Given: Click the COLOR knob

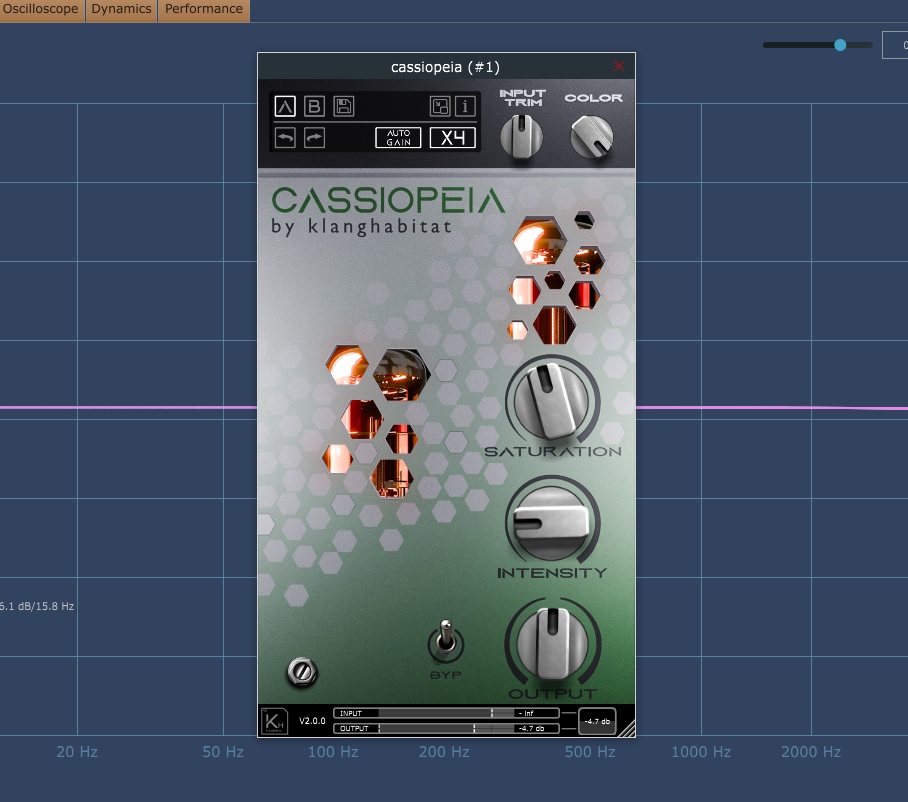Looking at the screenshot, I should click(x=592, y=137).
